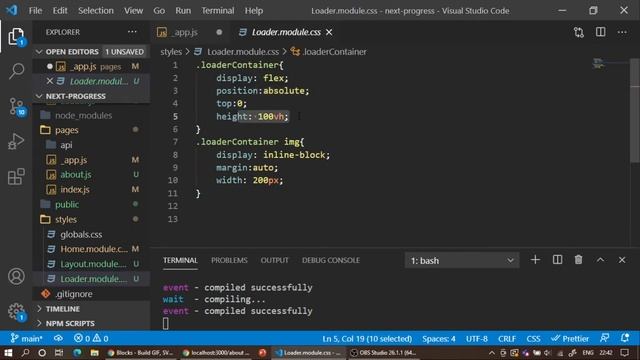Viewport: 640px width, 360px height.
Task: Collapse the styles folder
Action: (91, 220)
